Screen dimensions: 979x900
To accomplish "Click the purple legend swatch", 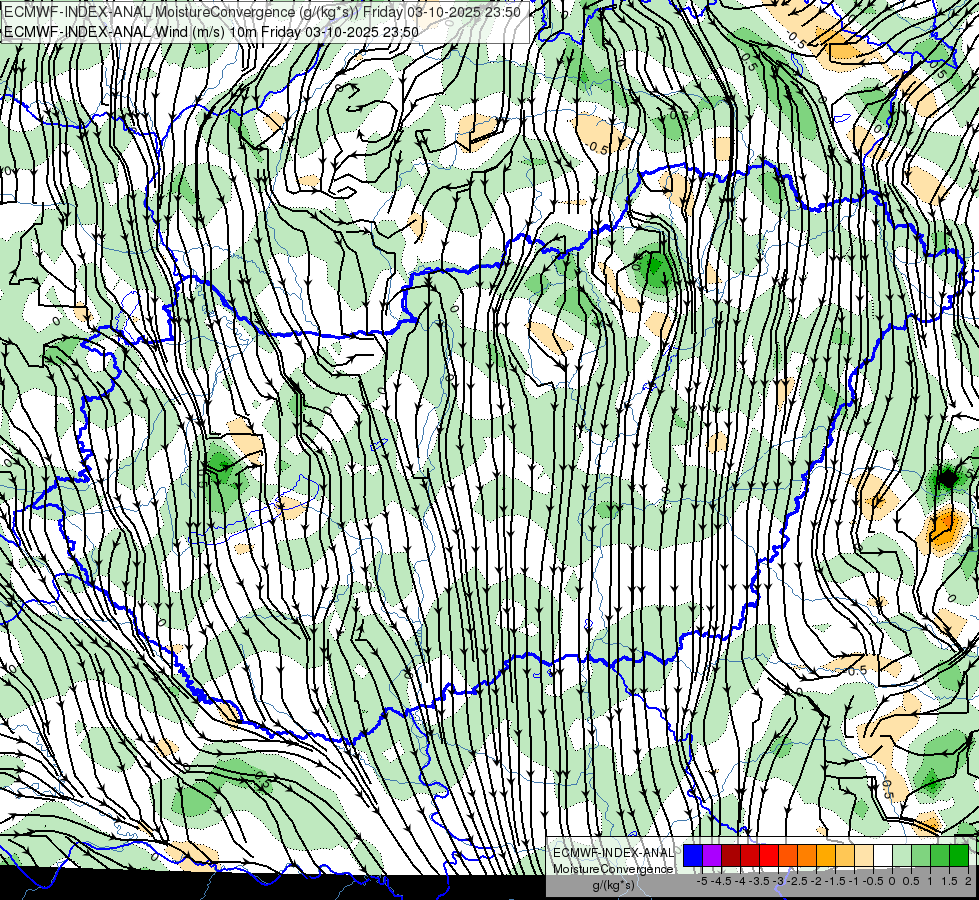I will point(712,855).
